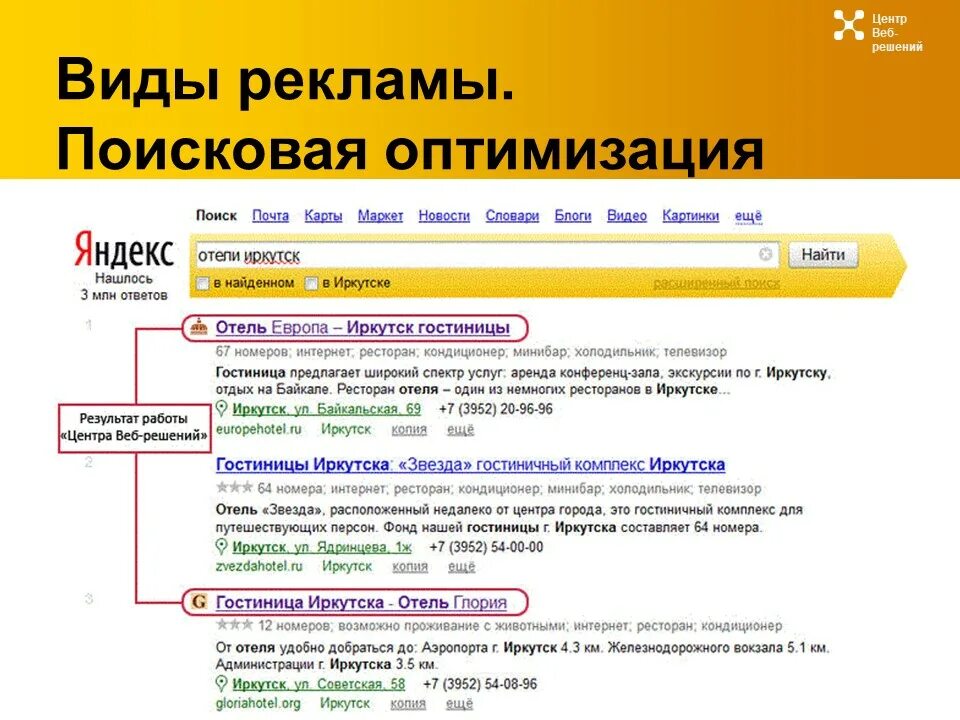
Task: Open address 'Иркутск, ул. Советская, 58'
Action: pyautogui.click(x=318, y=684)
